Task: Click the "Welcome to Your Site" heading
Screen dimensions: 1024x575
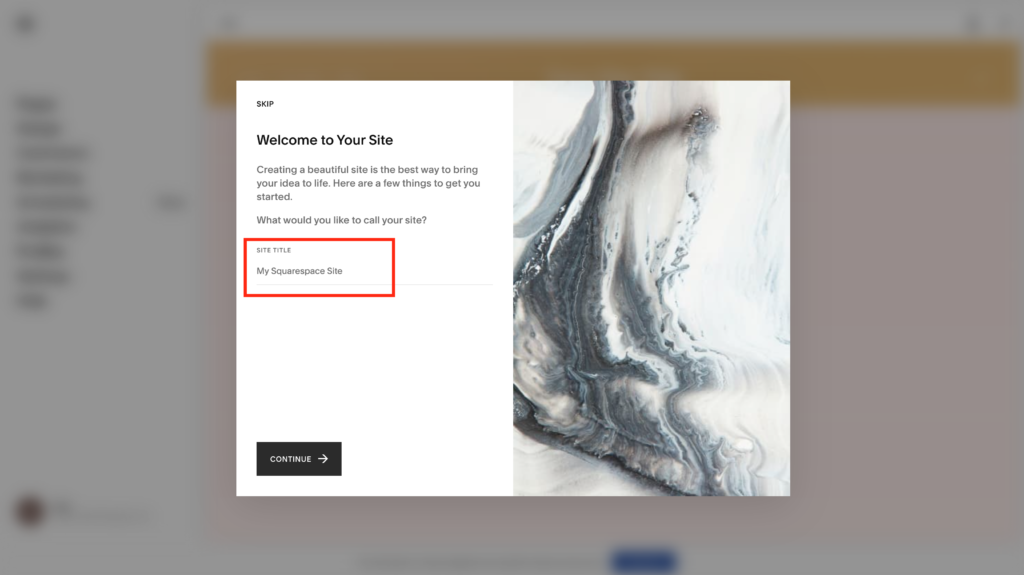Action: [325, 140]
